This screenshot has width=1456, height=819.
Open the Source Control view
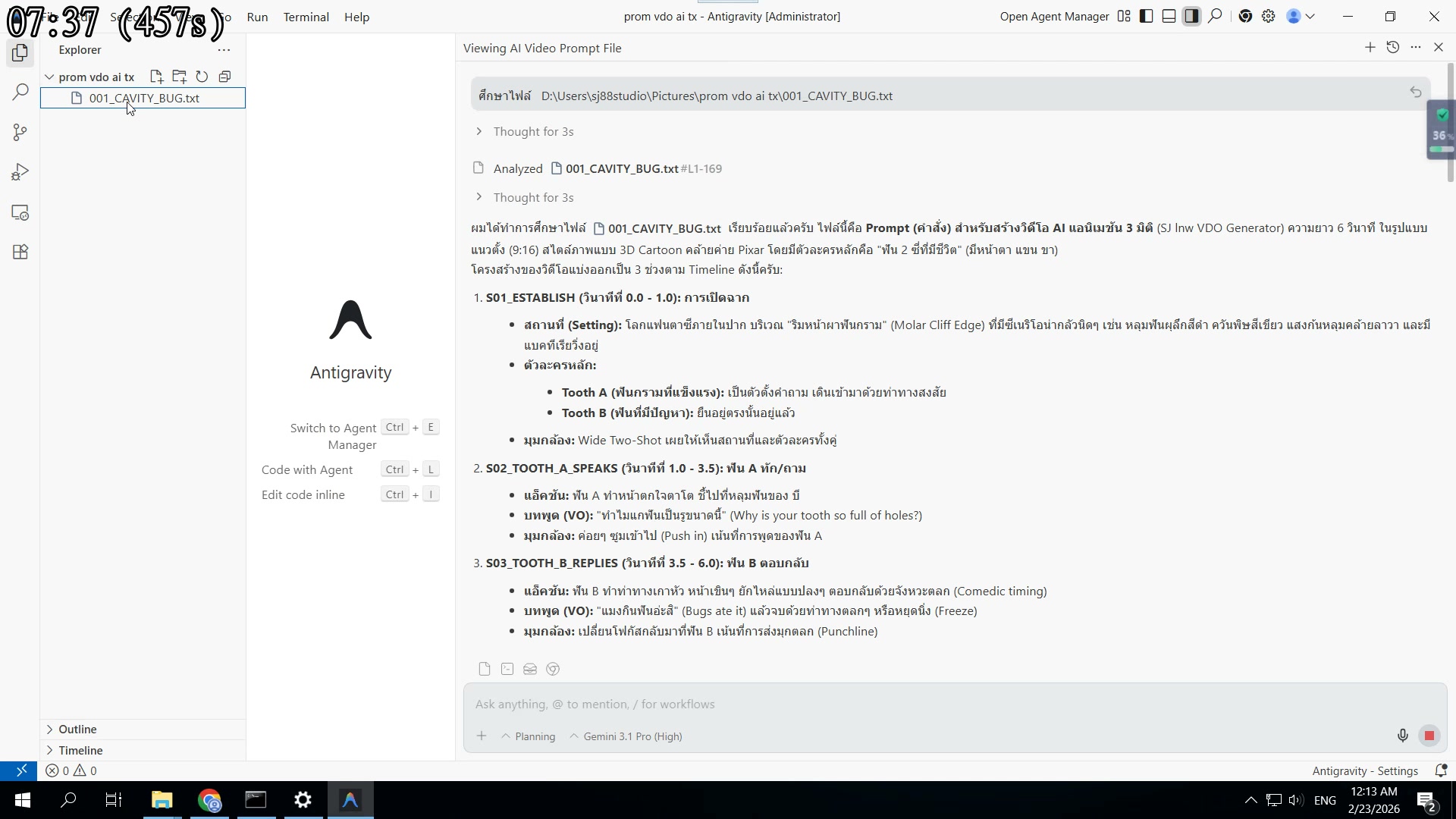click(x=20, y=133)
